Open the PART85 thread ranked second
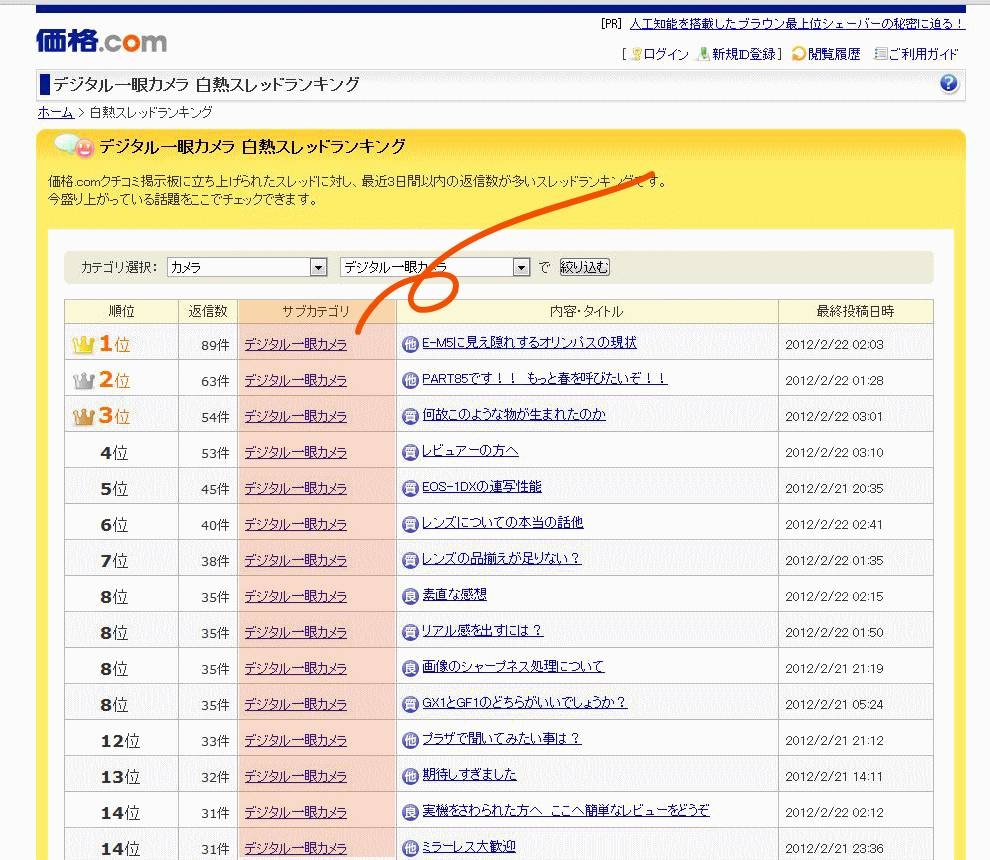Screen dimensions: 990x860 (x=544, y=379)
